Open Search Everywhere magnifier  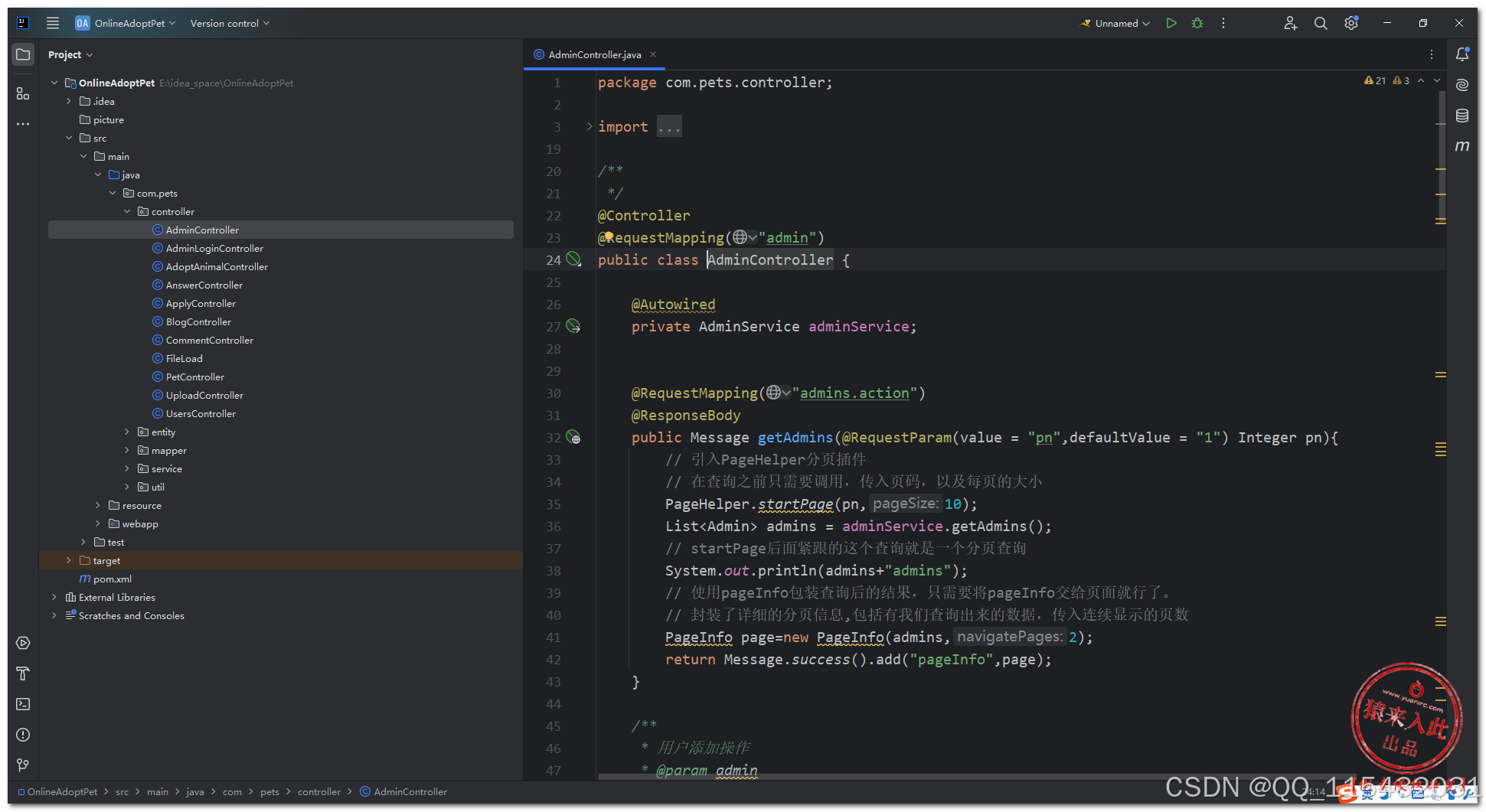[1321, 23]
